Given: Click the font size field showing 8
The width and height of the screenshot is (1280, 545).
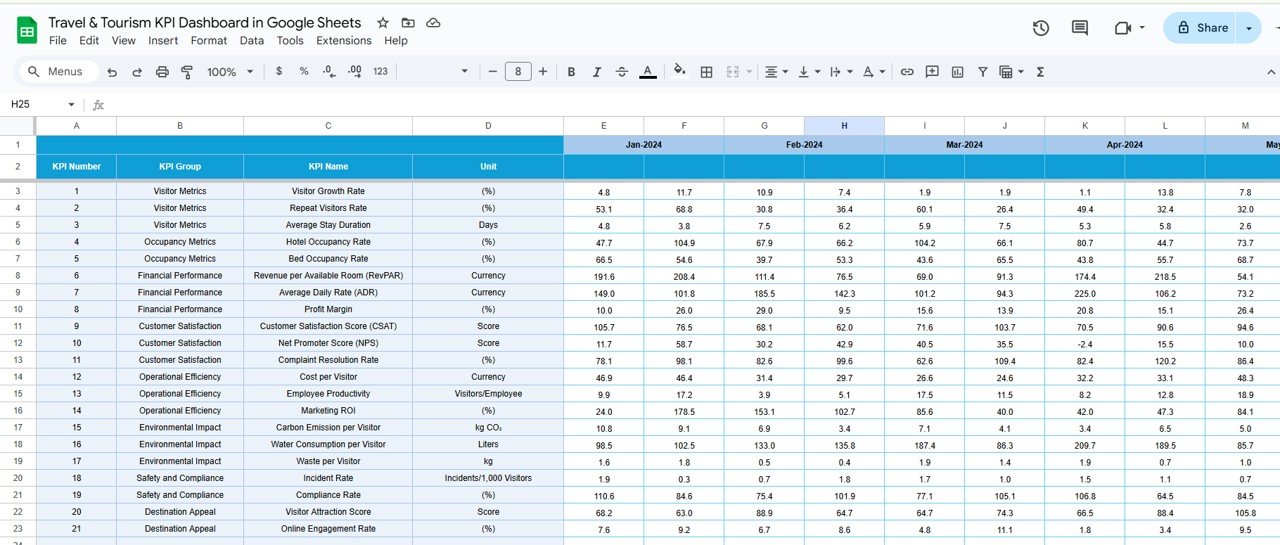Looking at the screenshot, I should click(x=518, y=72).
